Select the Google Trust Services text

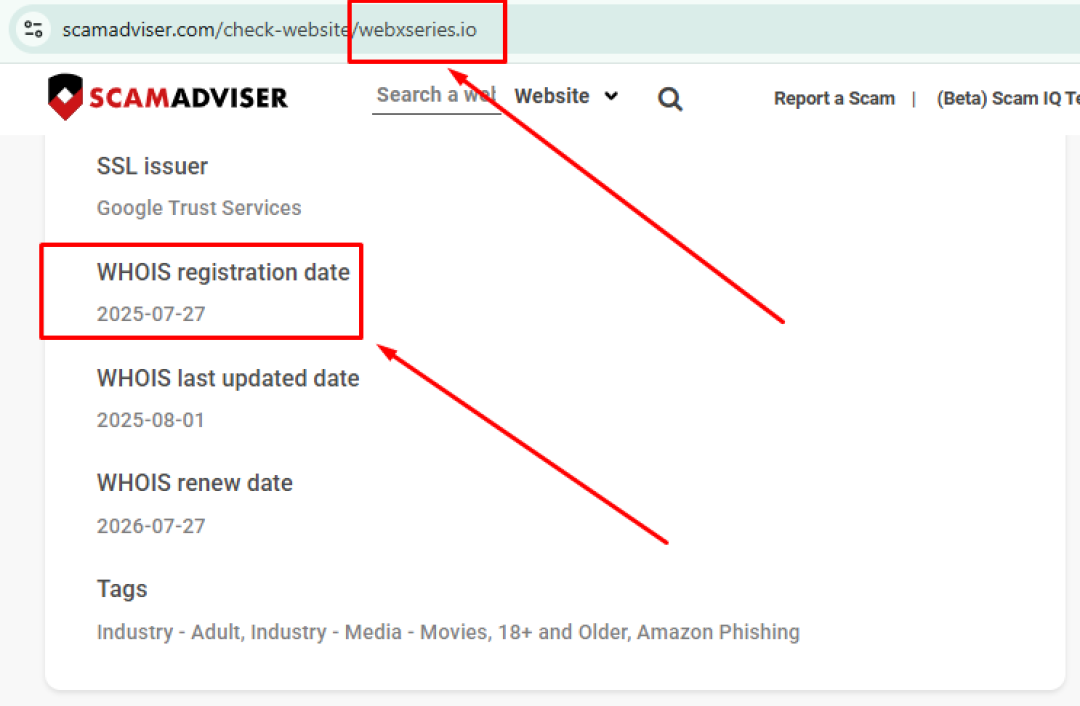(x=199, y=207)
